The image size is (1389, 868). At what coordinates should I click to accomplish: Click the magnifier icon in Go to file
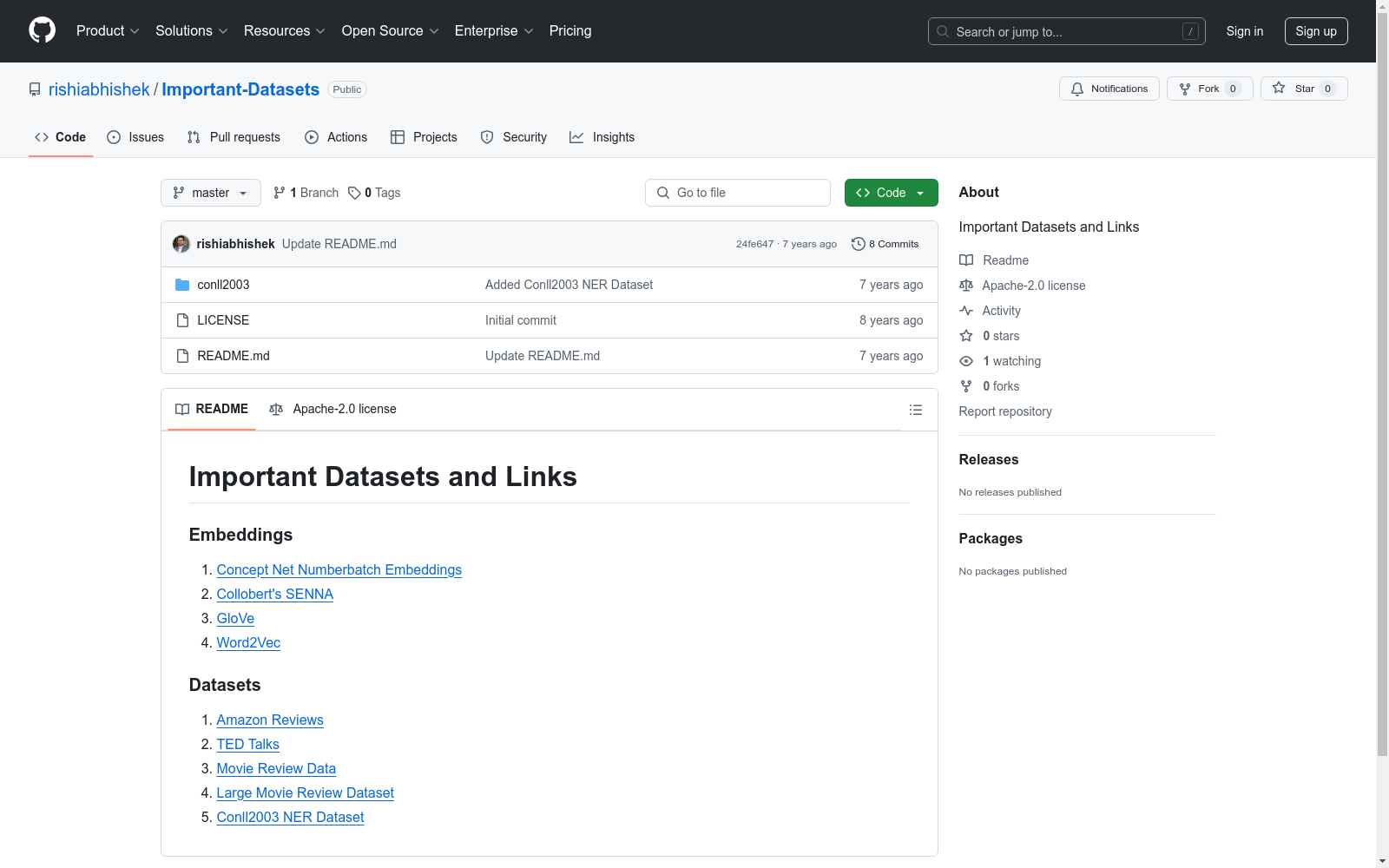click(x=663, y=193)
